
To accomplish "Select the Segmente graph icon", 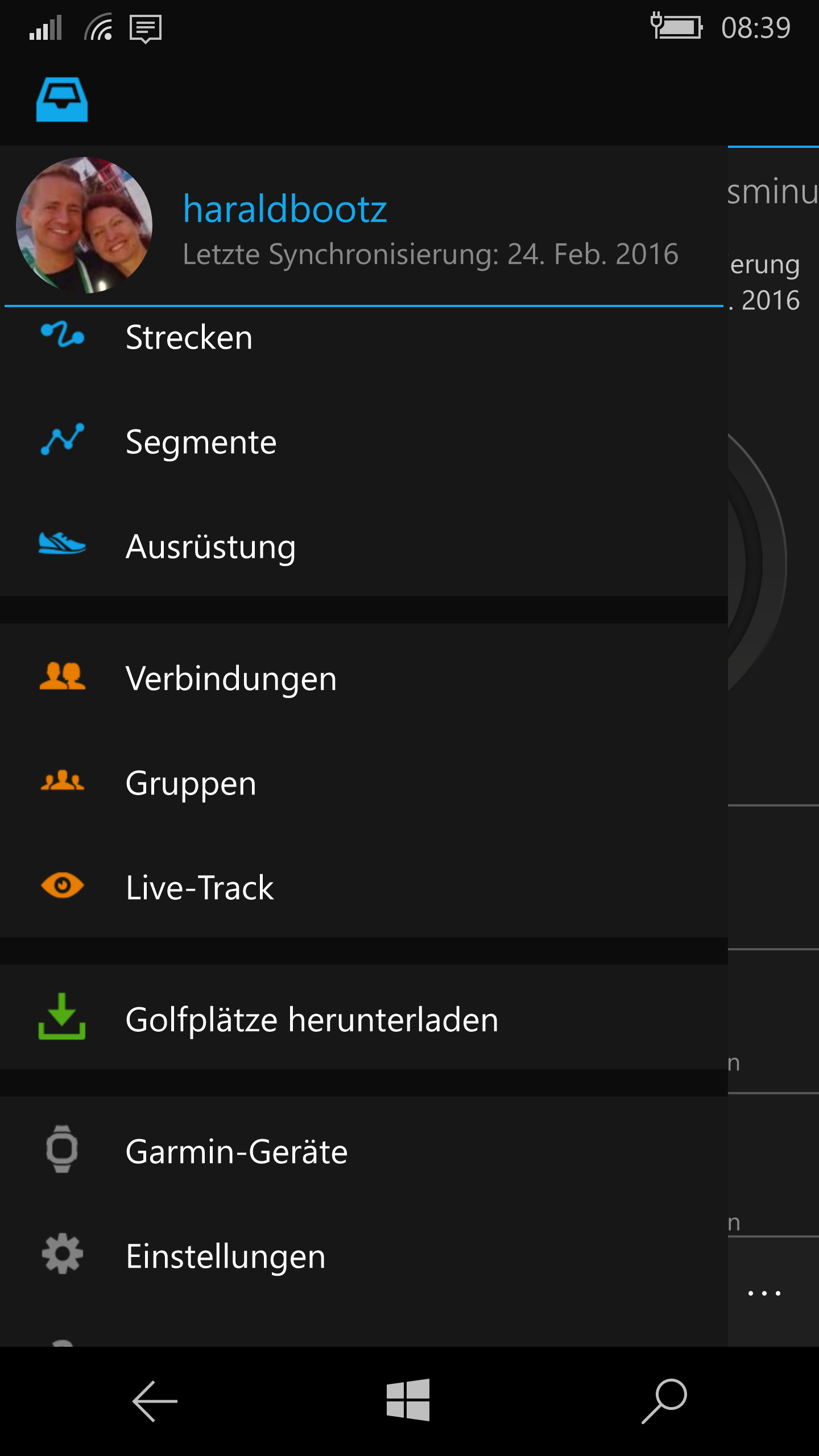I will (x=63, y=439).
